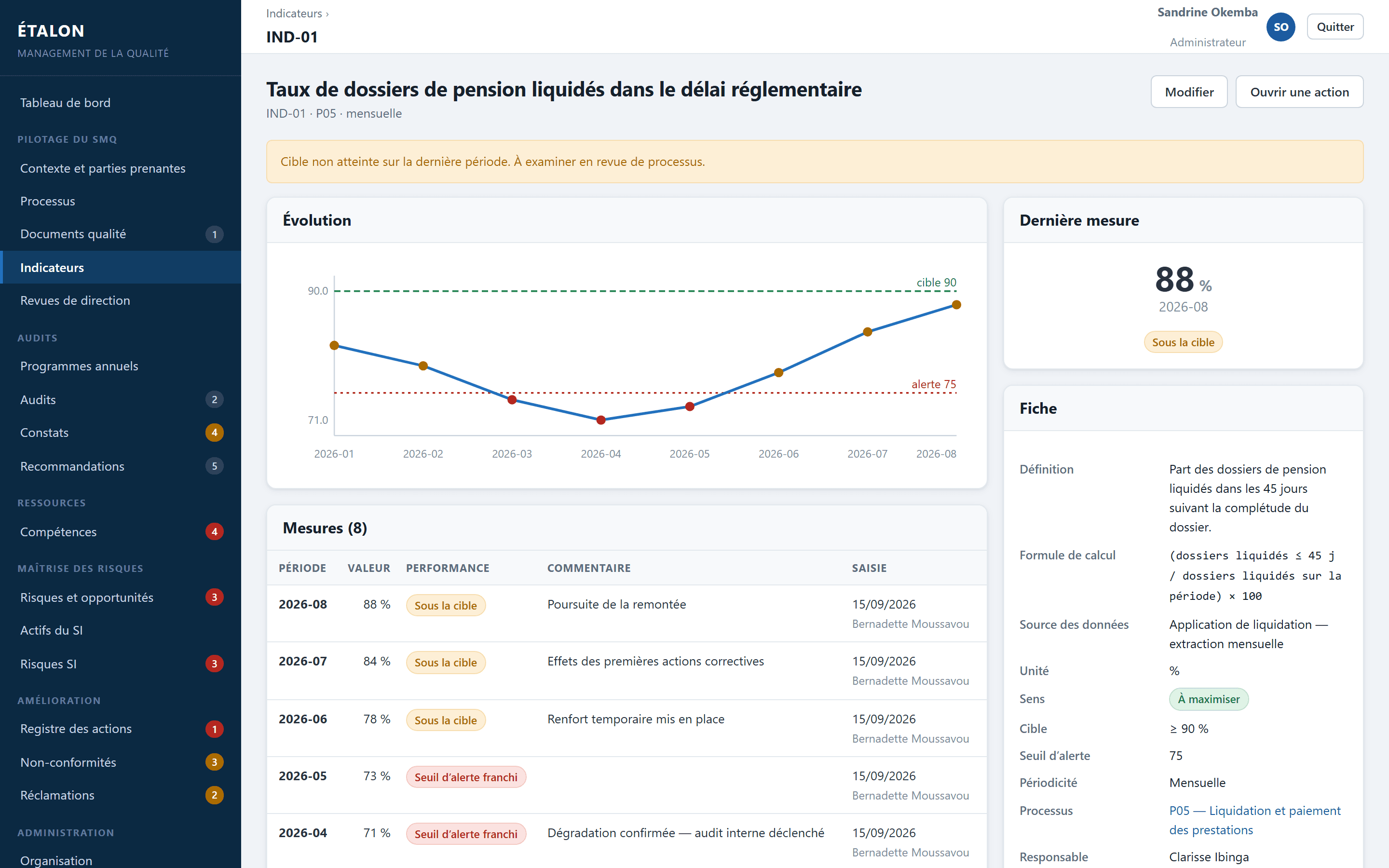The width and height of the screenshot is (1389, 868).
Task: Click the Sous la cible badge under Dernière mesure
Action: [x=1183, y=342]
